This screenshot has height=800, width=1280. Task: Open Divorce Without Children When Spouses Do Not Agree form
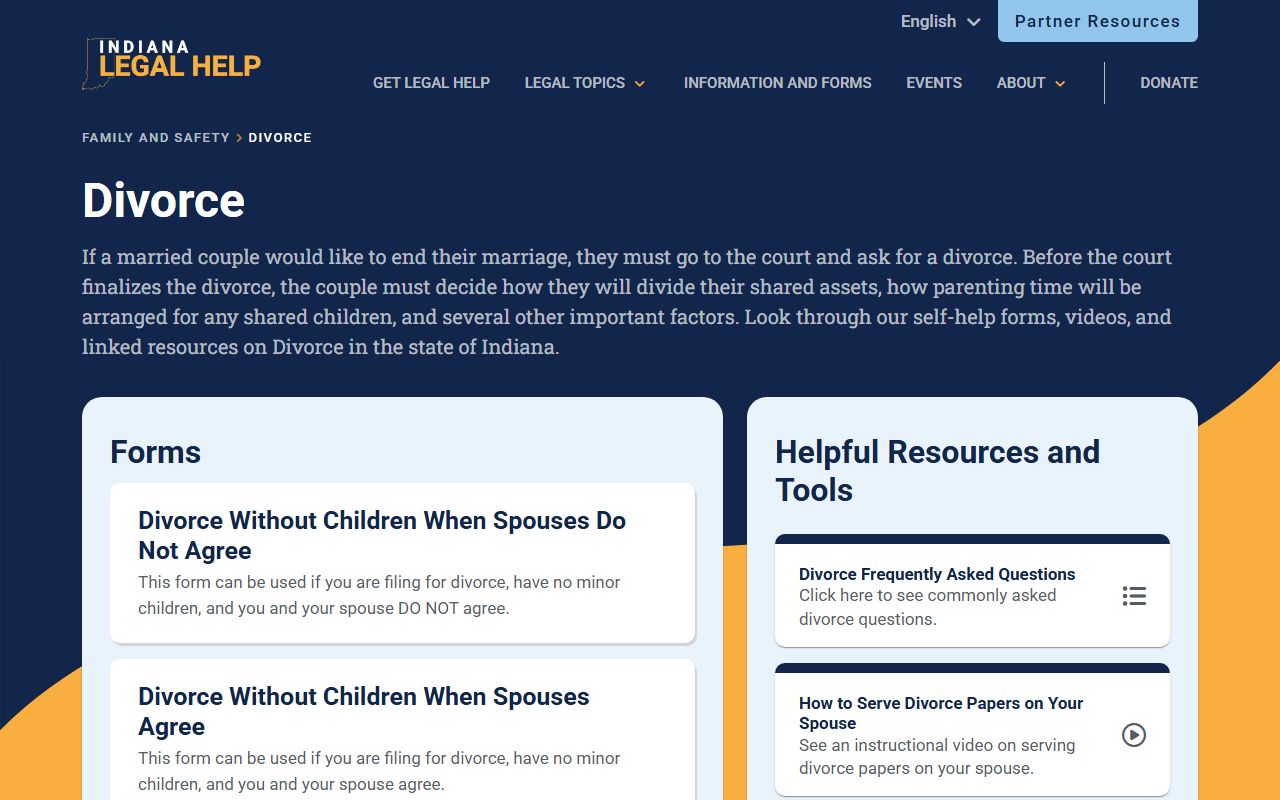(402, 563)
